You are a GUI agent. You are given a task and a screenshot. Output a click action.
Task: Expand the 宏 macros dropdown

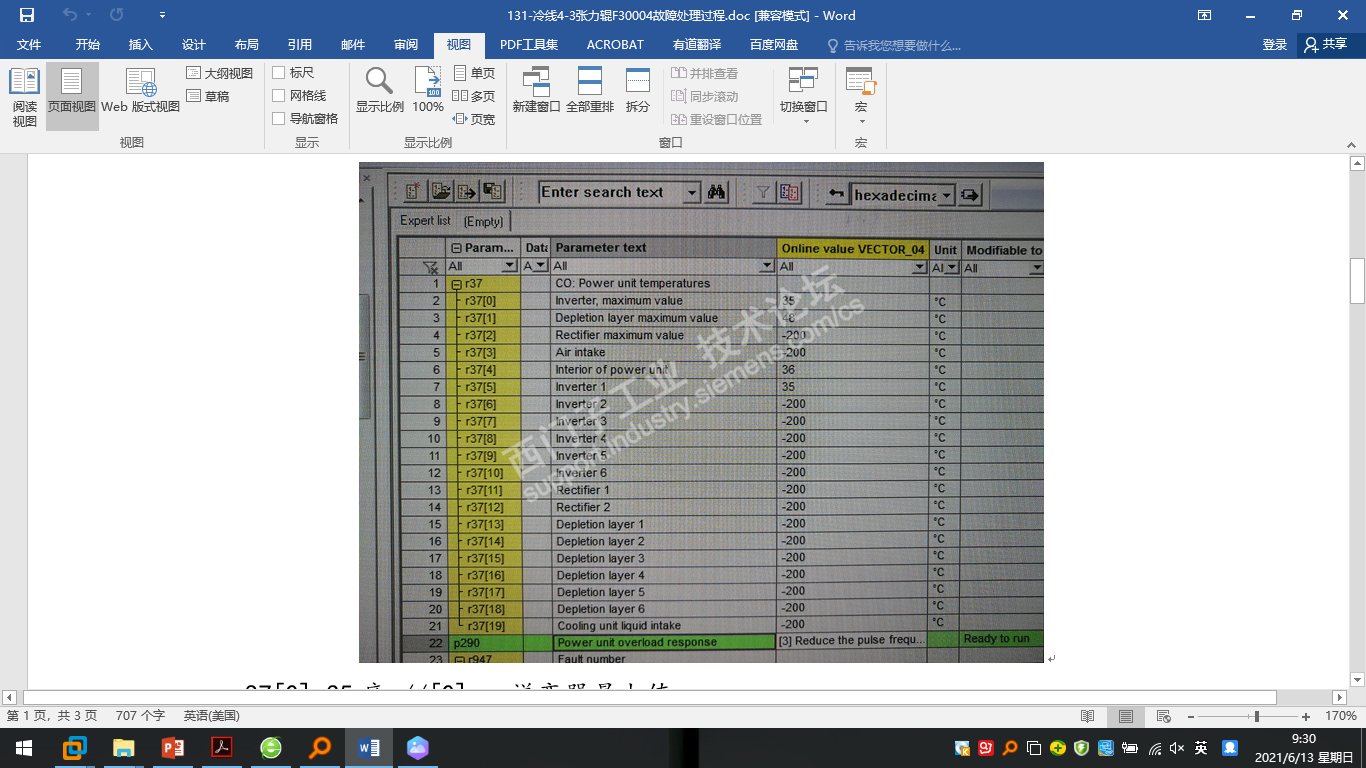861,95
